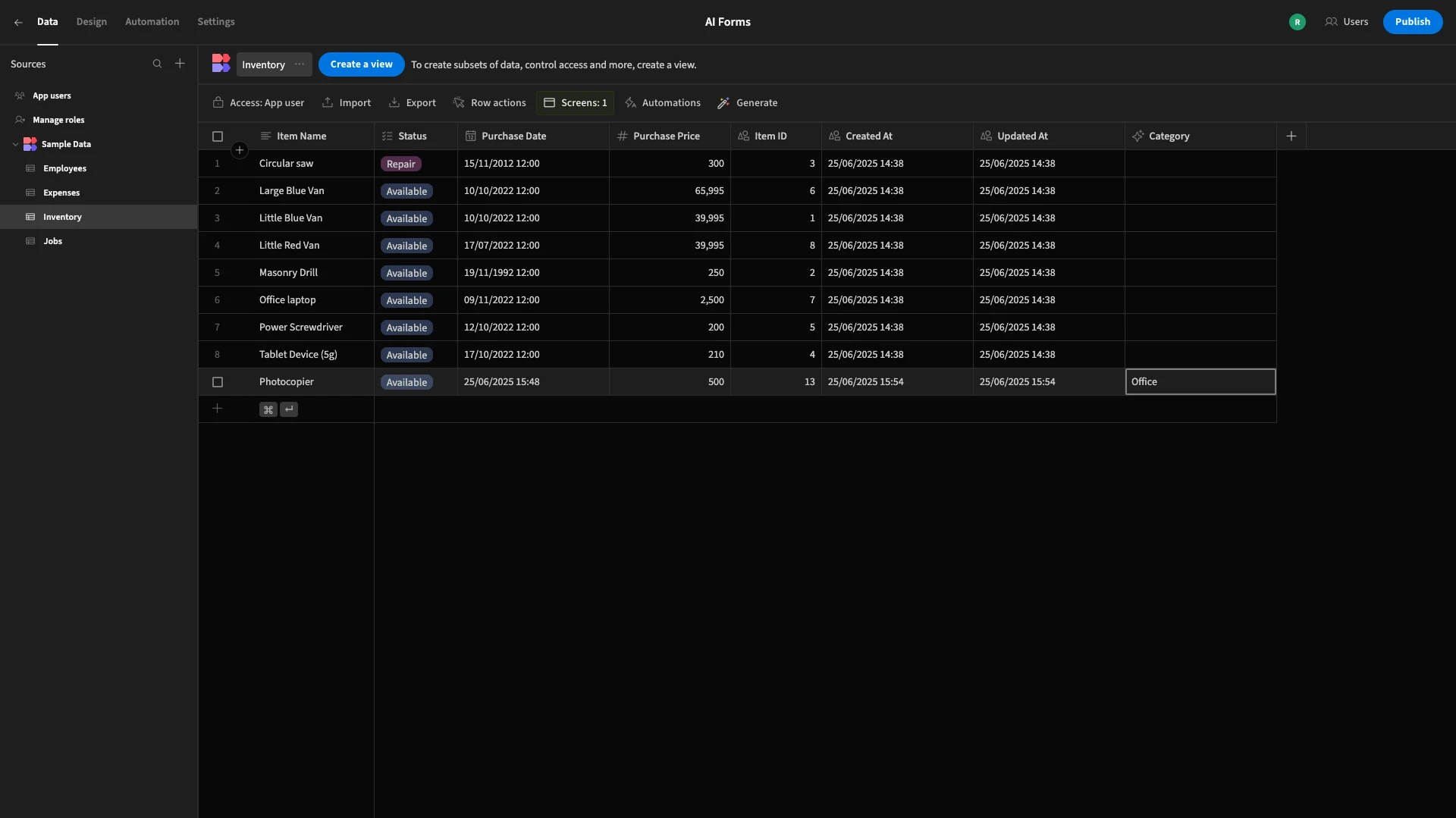Screen dimensions: 1456x818
Task: Click the Purchase Price number icon
Action: [x=622, y=136]
